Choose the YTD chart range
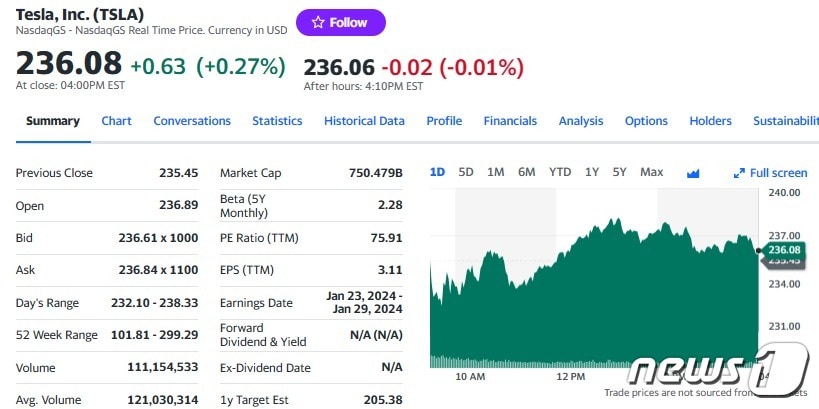Image resolution: width=819 pixels, height=409 pixels. pyautogui.click(x=560, y=172)
